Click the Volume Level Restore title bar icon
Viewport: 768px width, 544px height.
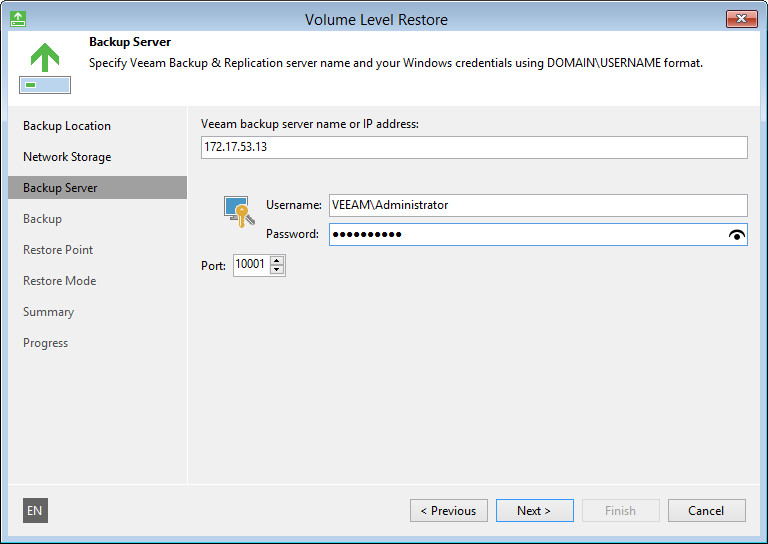[x=18, y=19]
